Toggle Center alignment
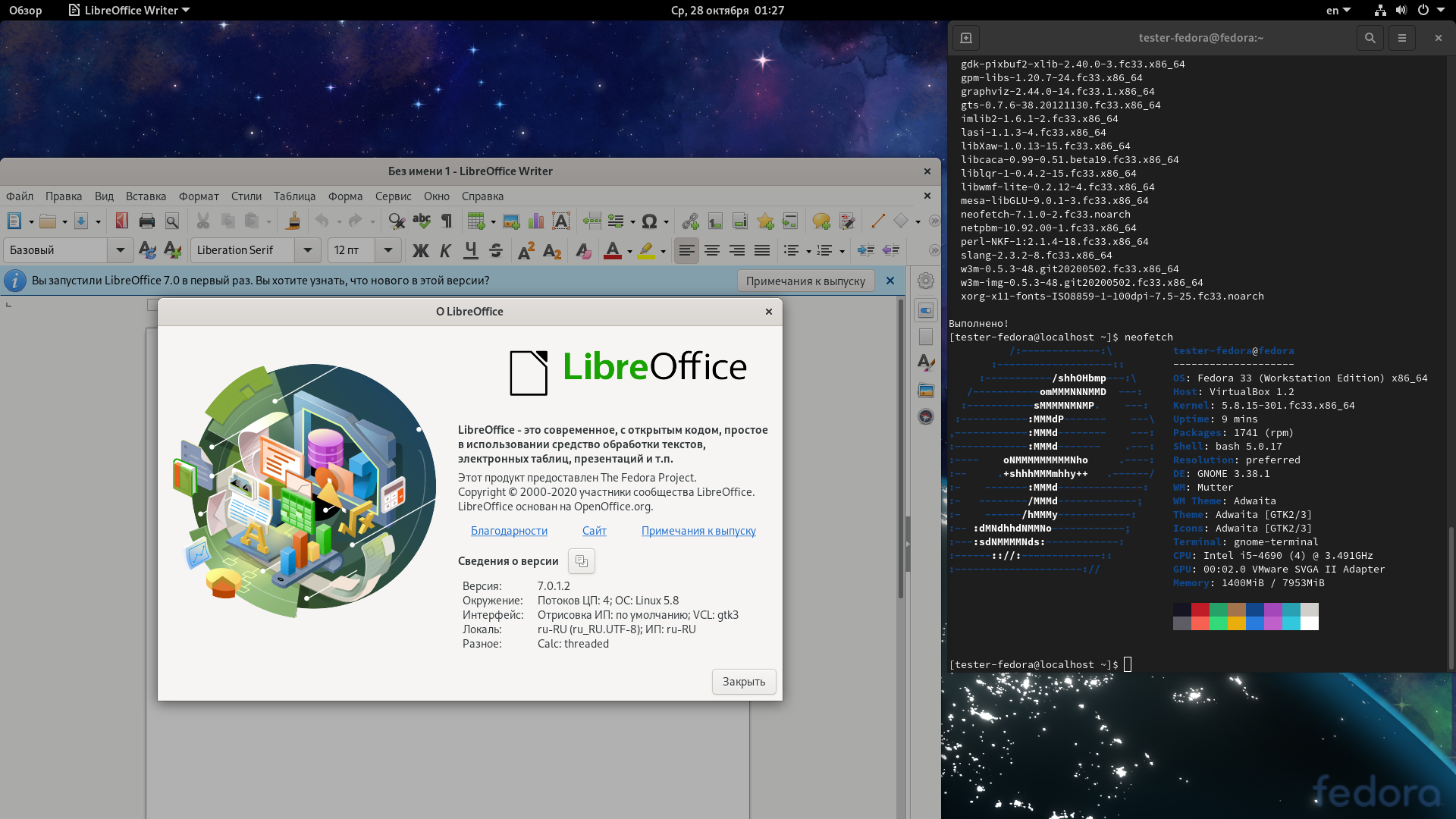 [712, 250]
